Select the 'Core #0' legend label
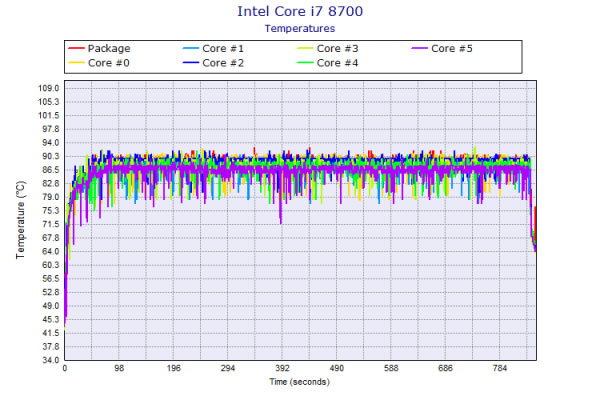600x400 pixels. (x=109, y=63)
